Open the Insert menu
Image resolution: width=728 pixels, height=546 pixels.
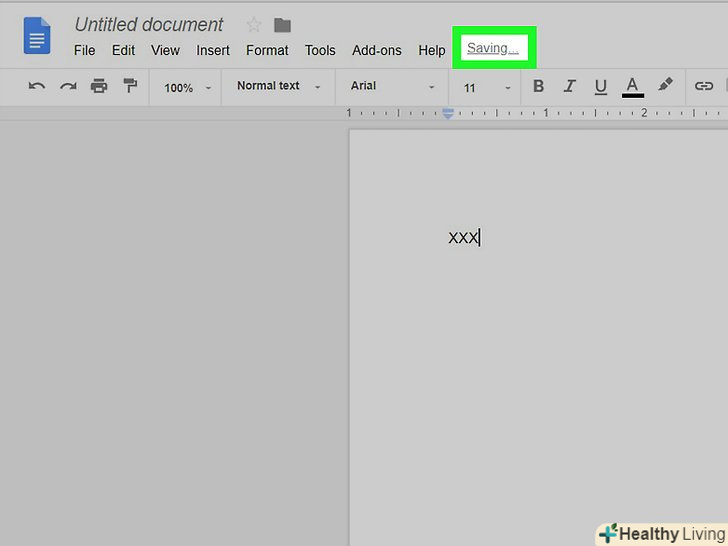pyautogui.click(x=213, y=50)
